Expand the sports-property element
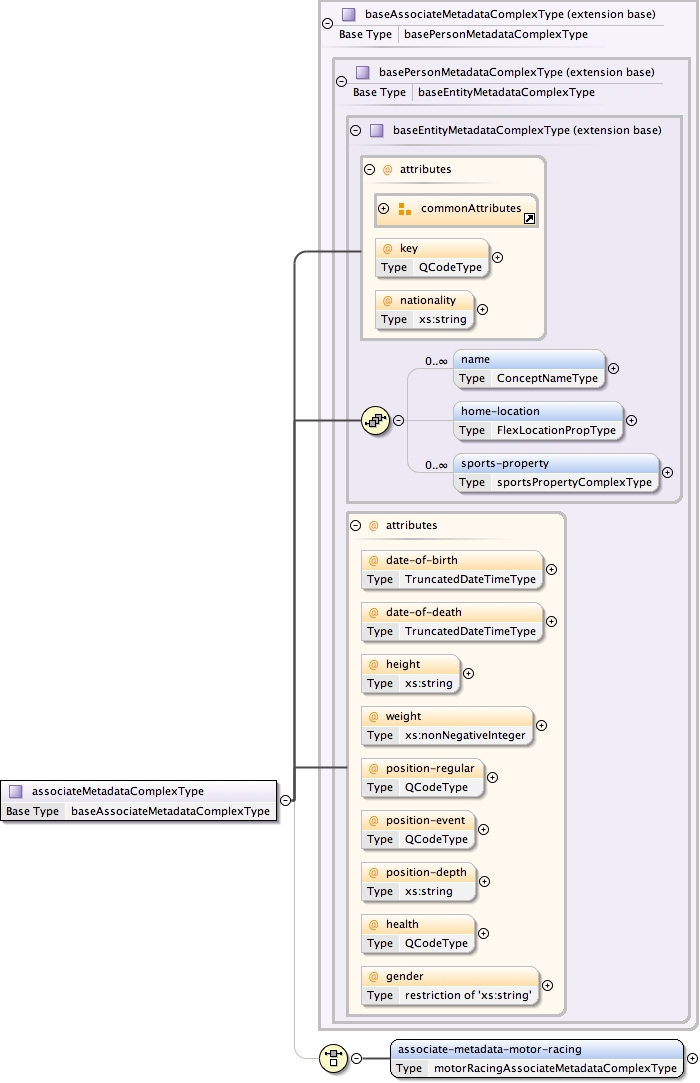The image size is (700, 1083). click(x=667, y=473)
